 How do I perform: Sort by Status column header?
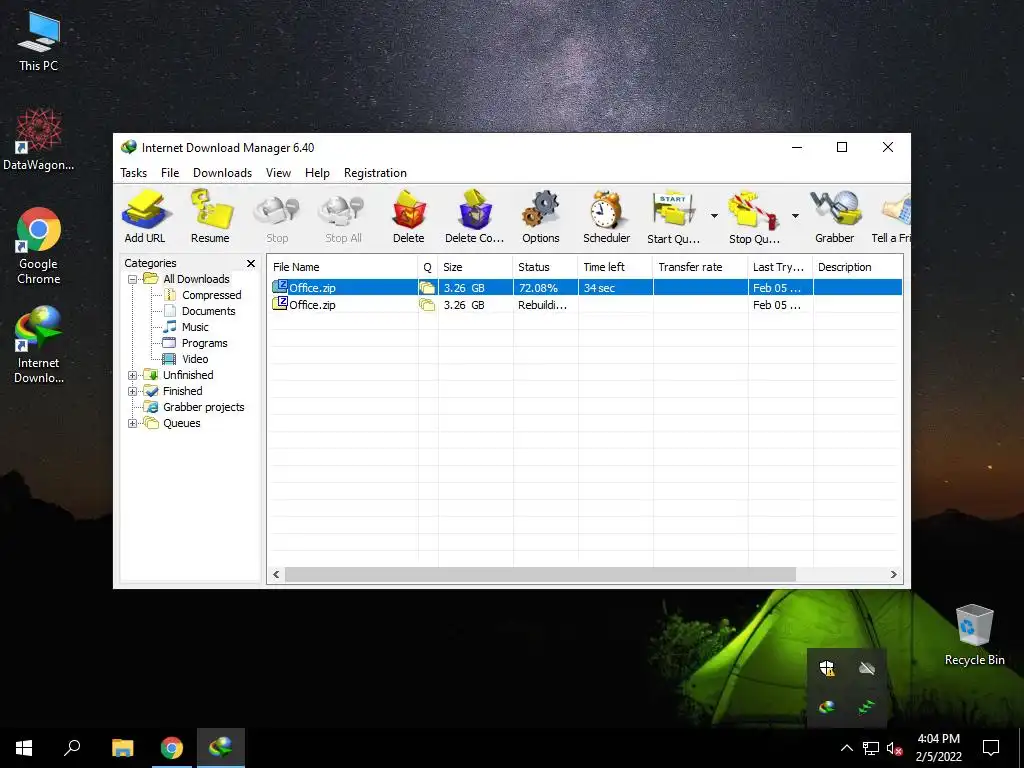545,267
